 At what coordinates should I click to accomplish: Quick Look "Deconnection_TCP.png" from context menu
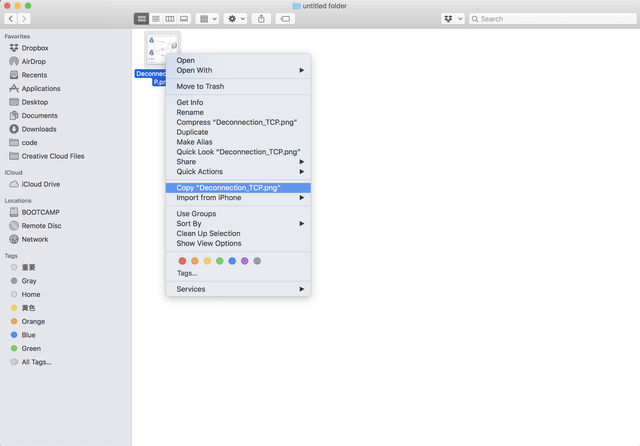click(238, 152)
